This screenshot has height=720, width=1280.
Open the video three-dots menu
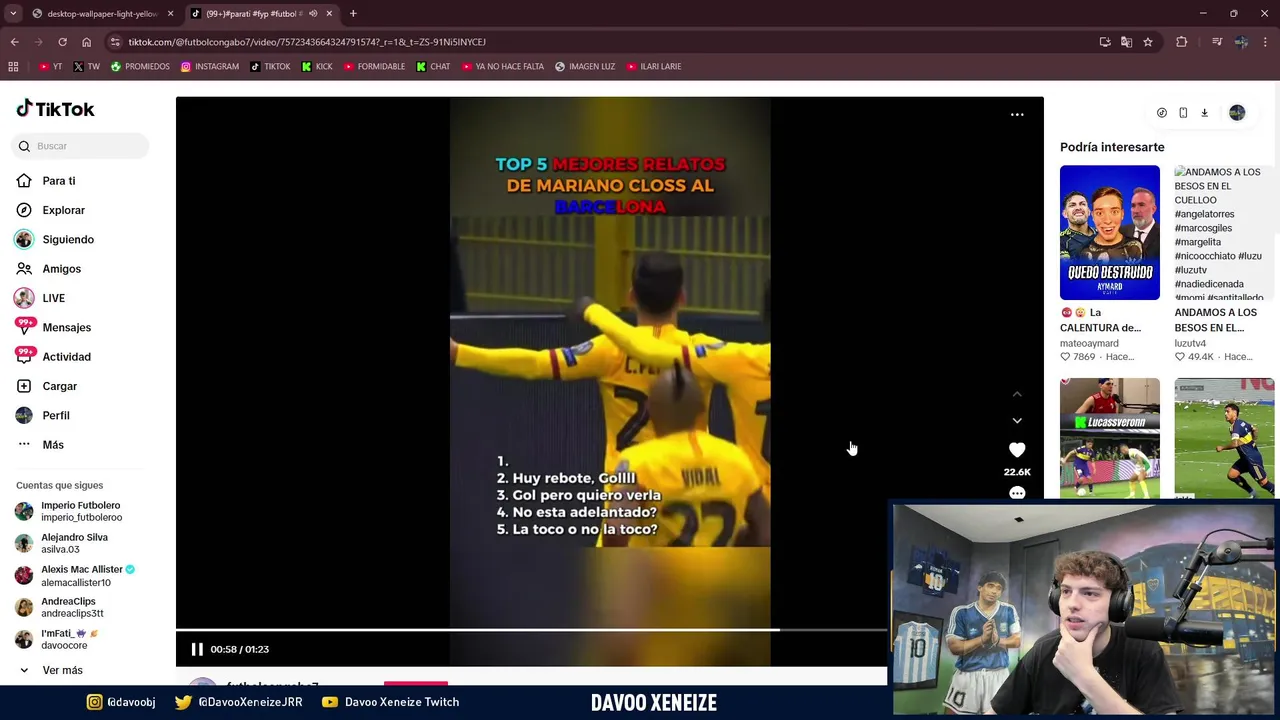click(1017, 114)
